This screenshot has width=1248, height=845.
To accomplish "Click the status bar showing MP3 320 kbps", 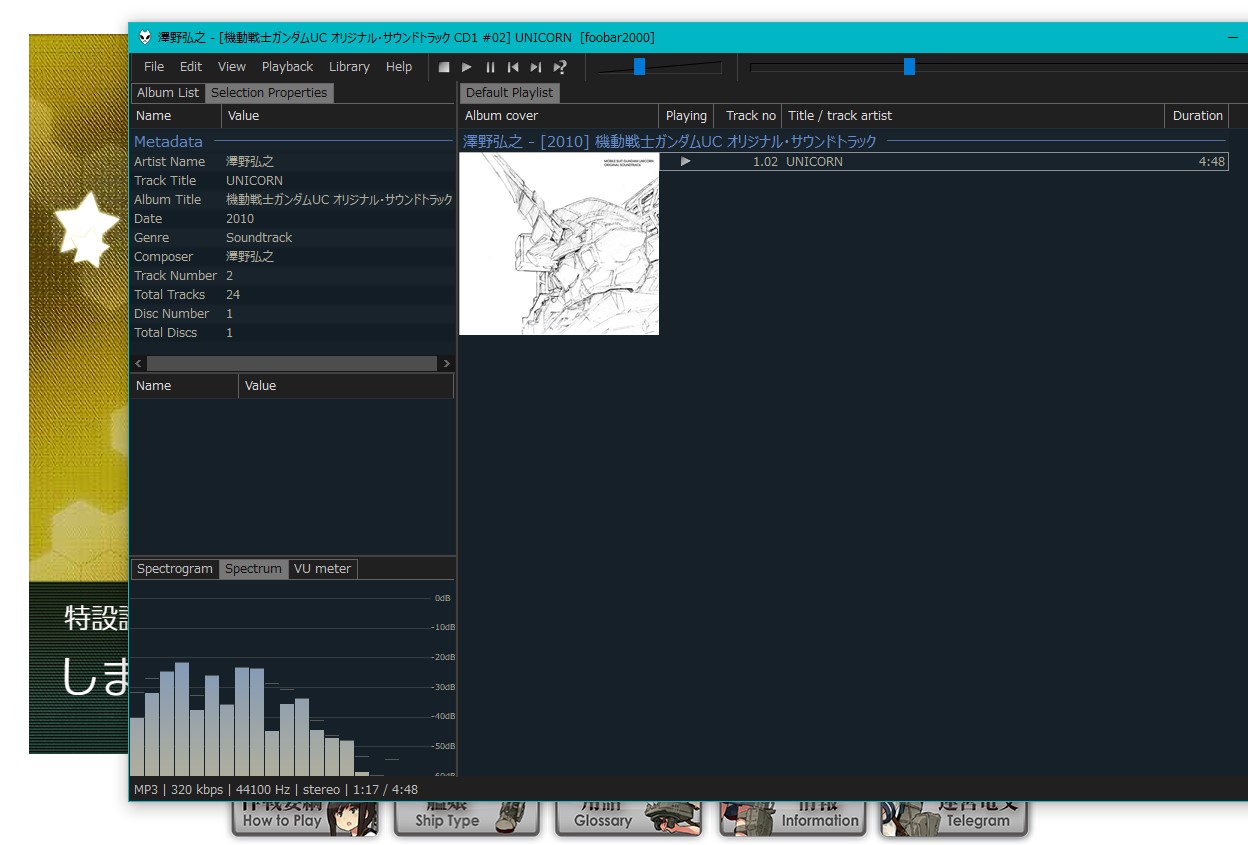I will coord(276,790).
